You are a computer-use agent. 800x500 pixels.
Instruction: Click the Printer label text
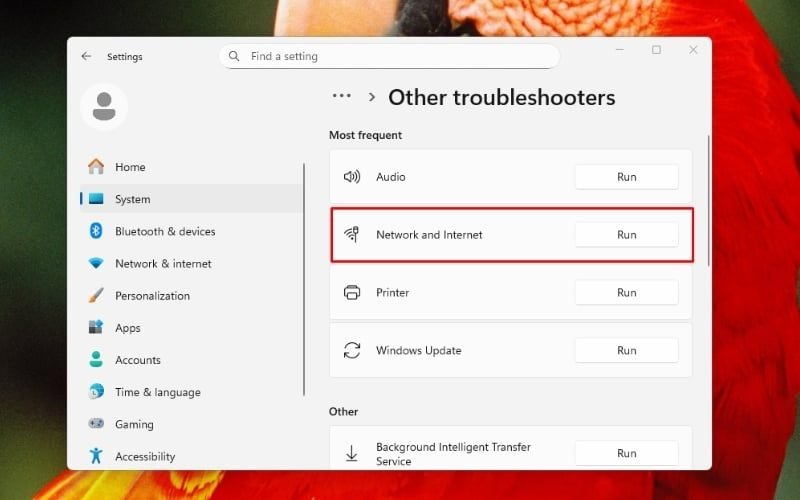392,292
